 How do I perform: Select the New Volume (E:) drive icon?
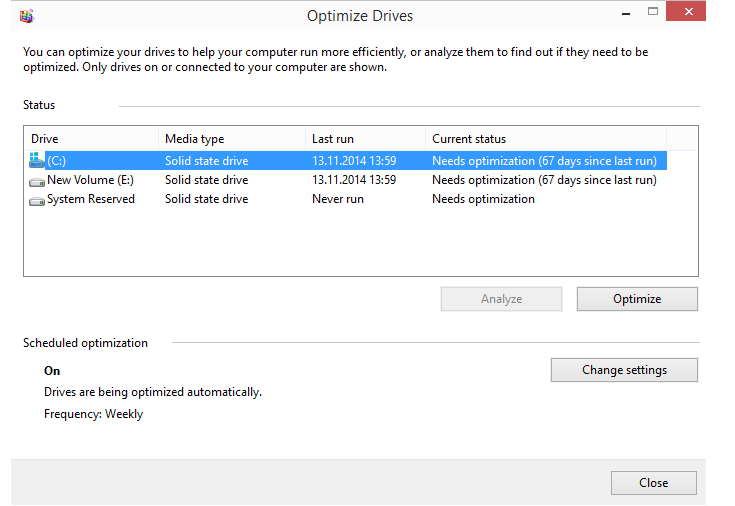(x=37, y=181)
